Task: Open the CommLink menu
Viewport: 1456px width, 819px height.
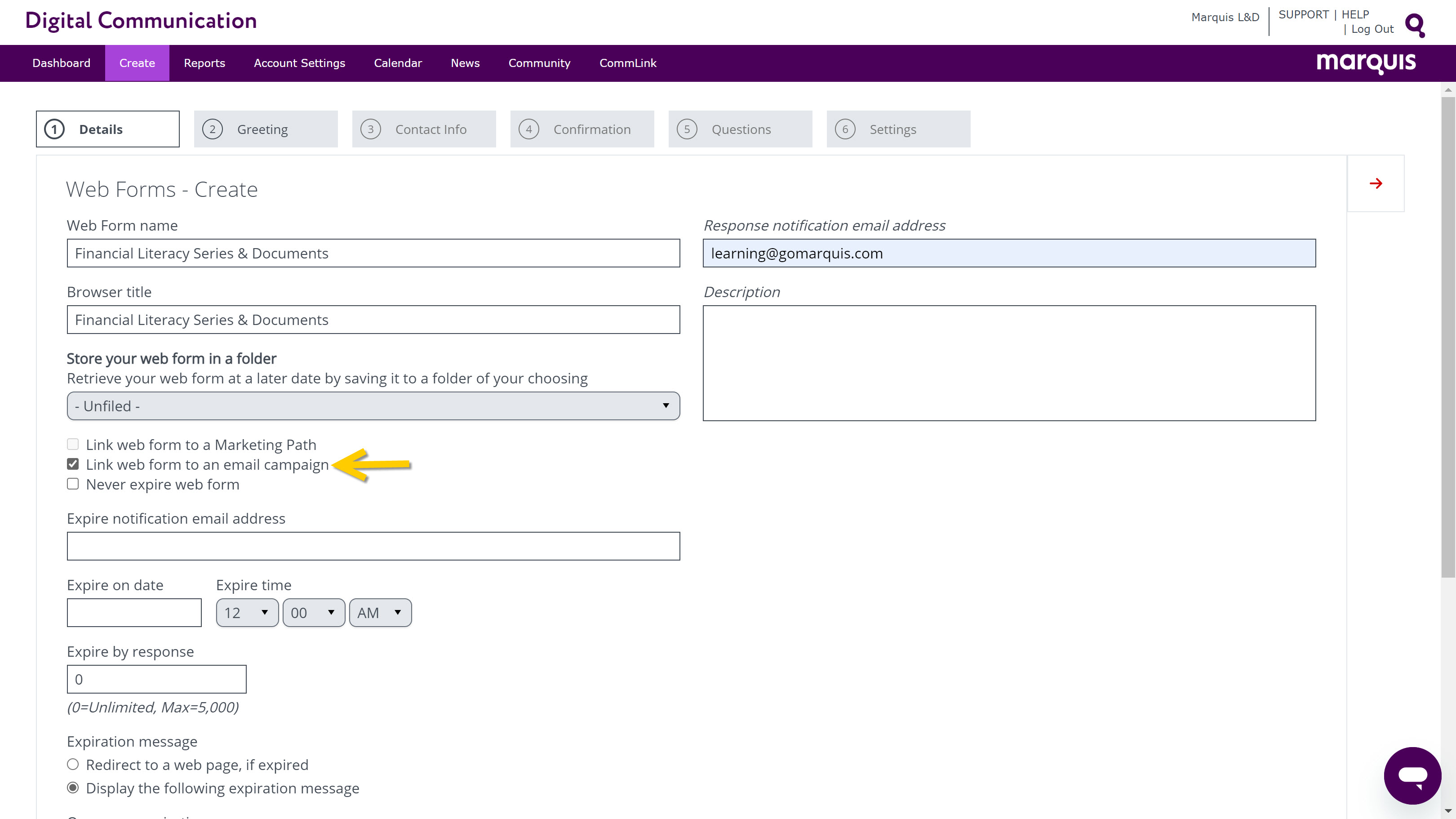Action: (x=628, y=63)
